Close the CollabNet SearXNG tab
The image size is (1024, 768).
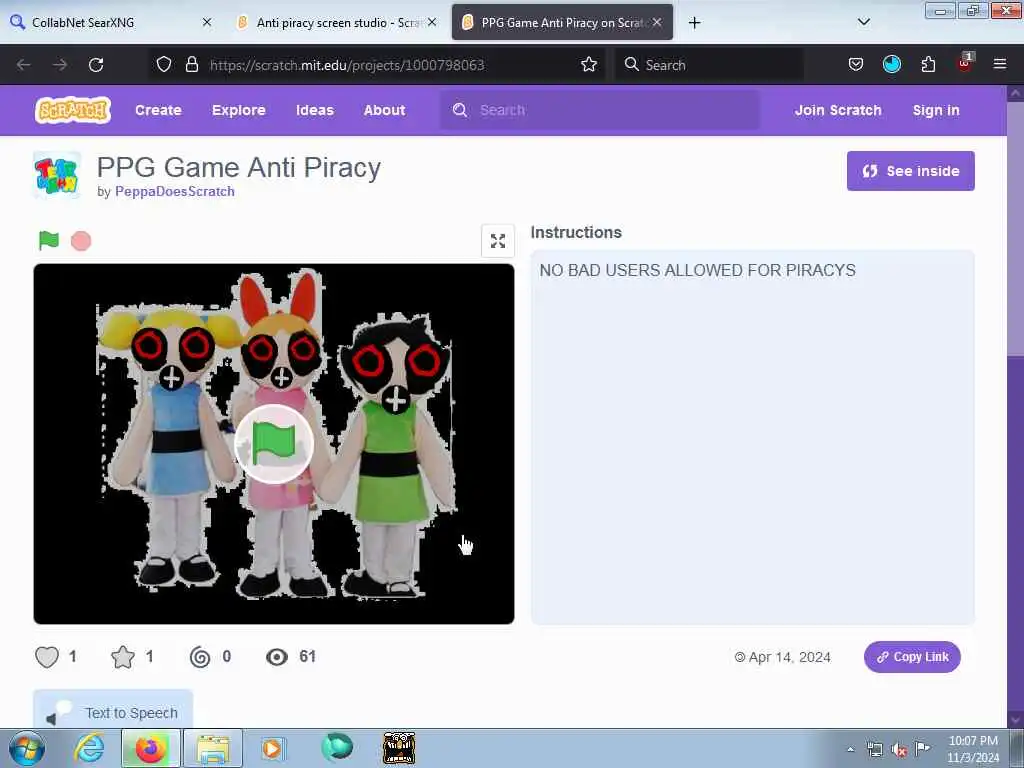206,22
